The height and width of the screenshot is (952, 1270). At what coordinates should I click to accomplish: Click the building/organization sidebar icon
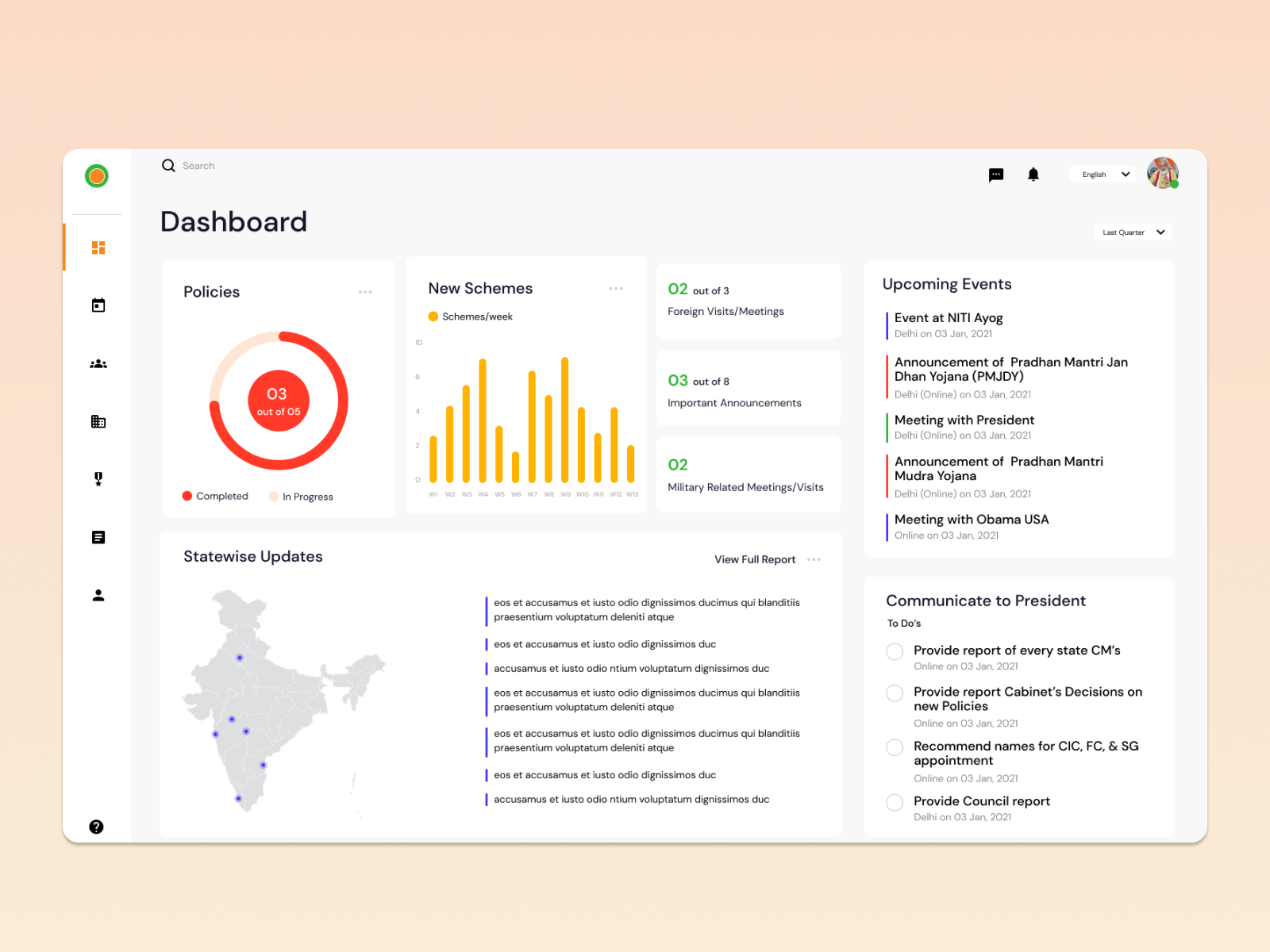[x=98, y=421]
